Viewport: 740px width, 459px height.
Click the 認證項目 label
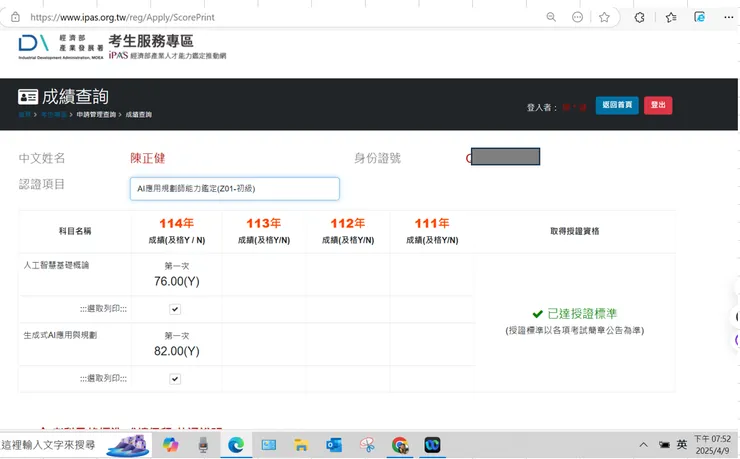tap(42, 184)
